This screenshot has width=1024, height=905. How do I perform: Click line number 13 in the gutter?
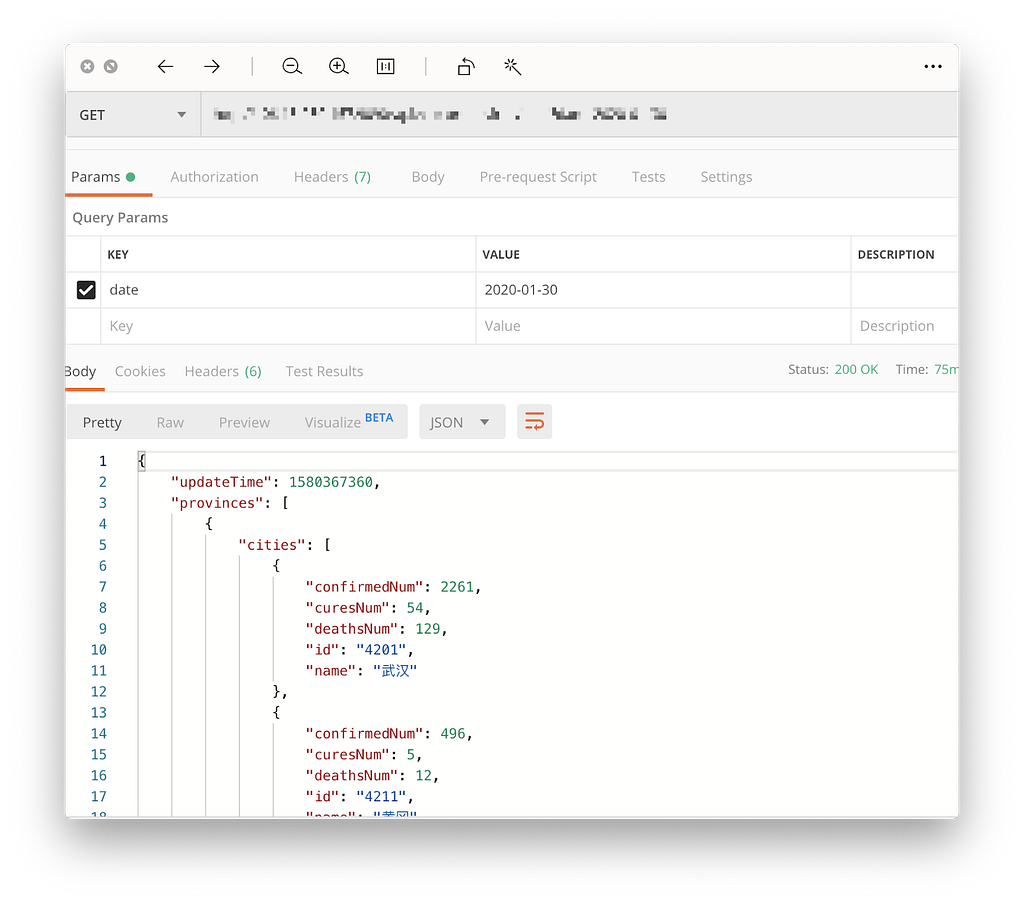pyautogui.click(x=99, y=713)
